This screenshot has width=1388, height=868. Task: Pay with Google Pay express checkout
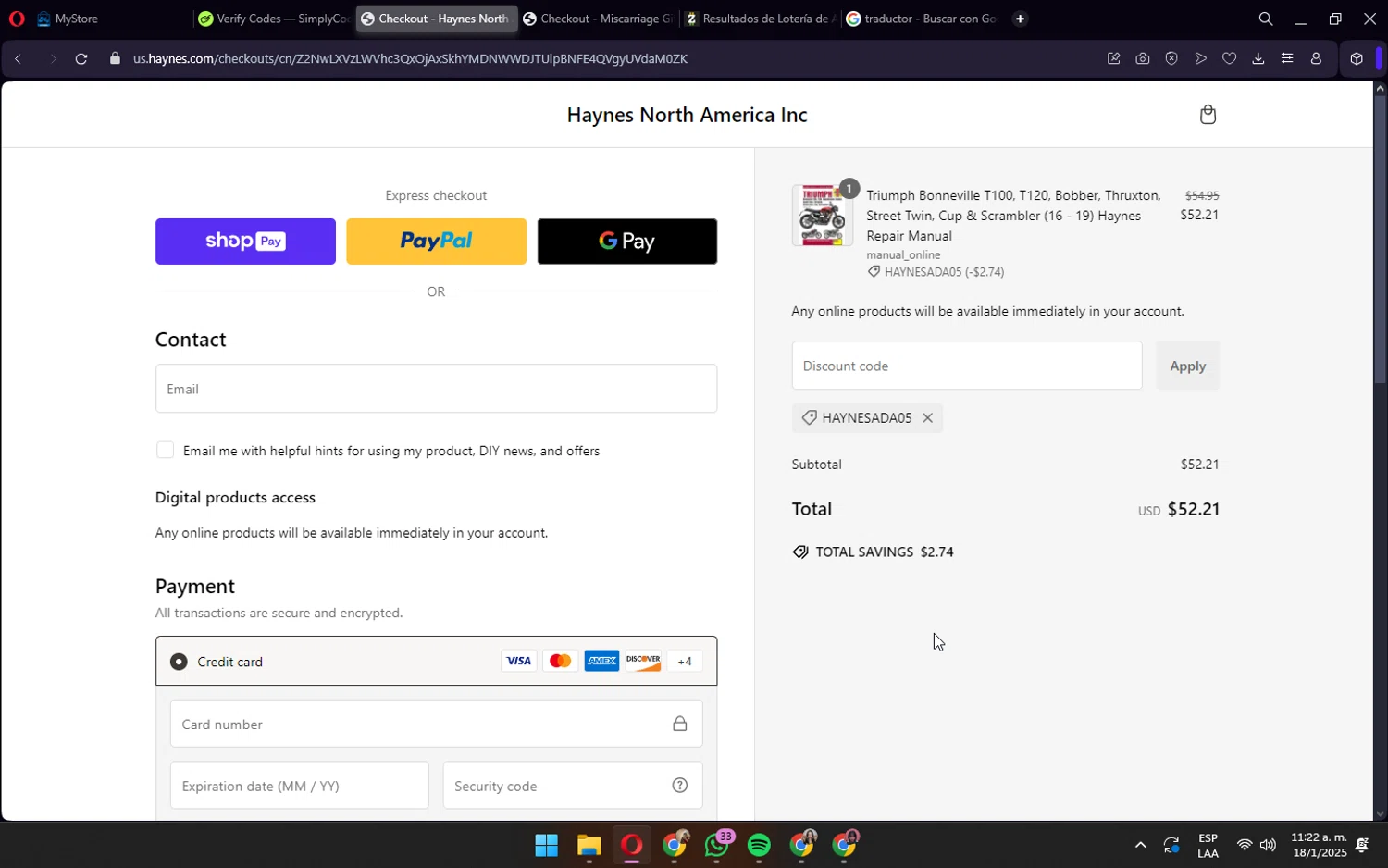(627, 242)
